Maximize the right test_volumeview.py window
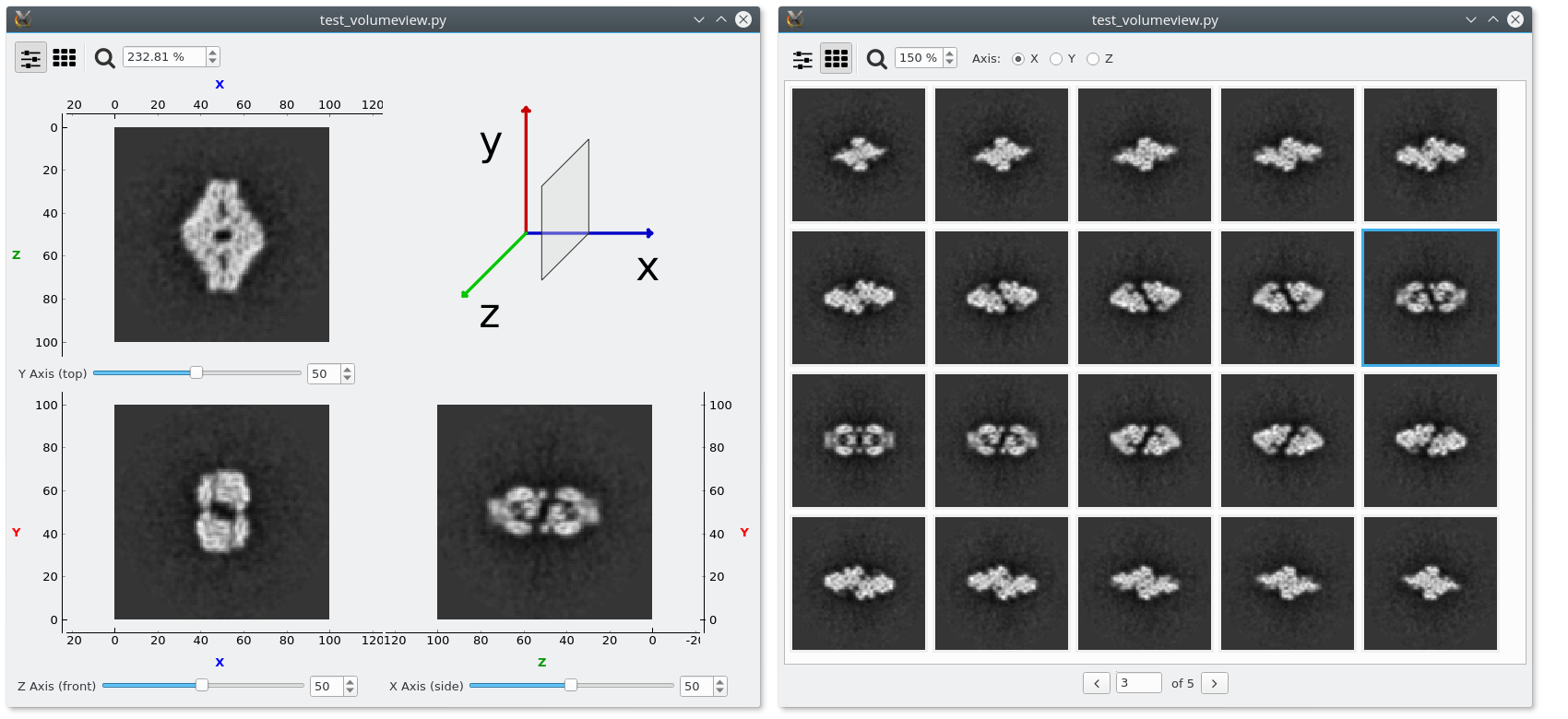The height and width of the screenshot is (719, 1568). click(x=1493, y=19)
